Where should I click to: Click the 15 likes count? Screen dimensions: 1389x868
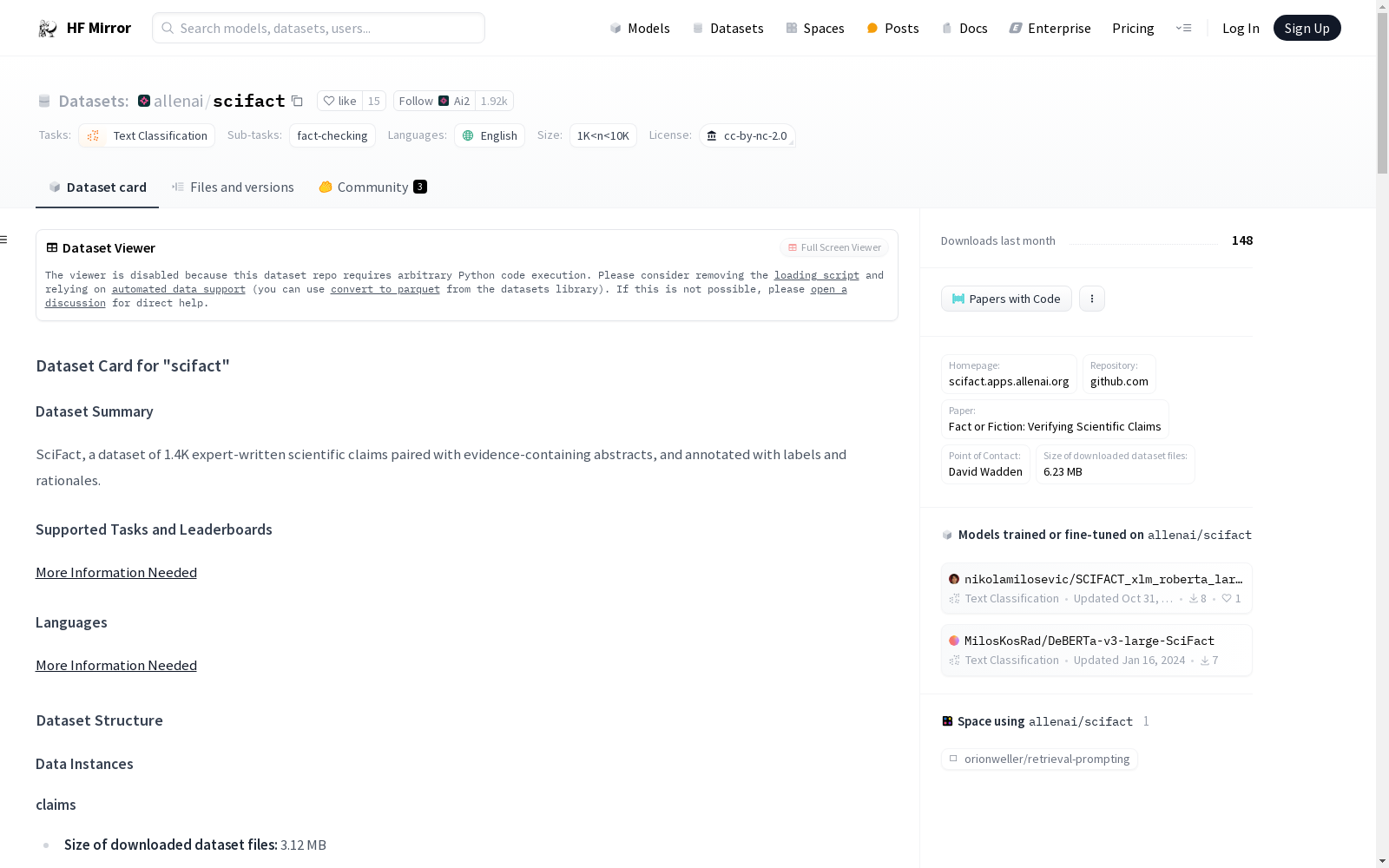click(374, 101)
